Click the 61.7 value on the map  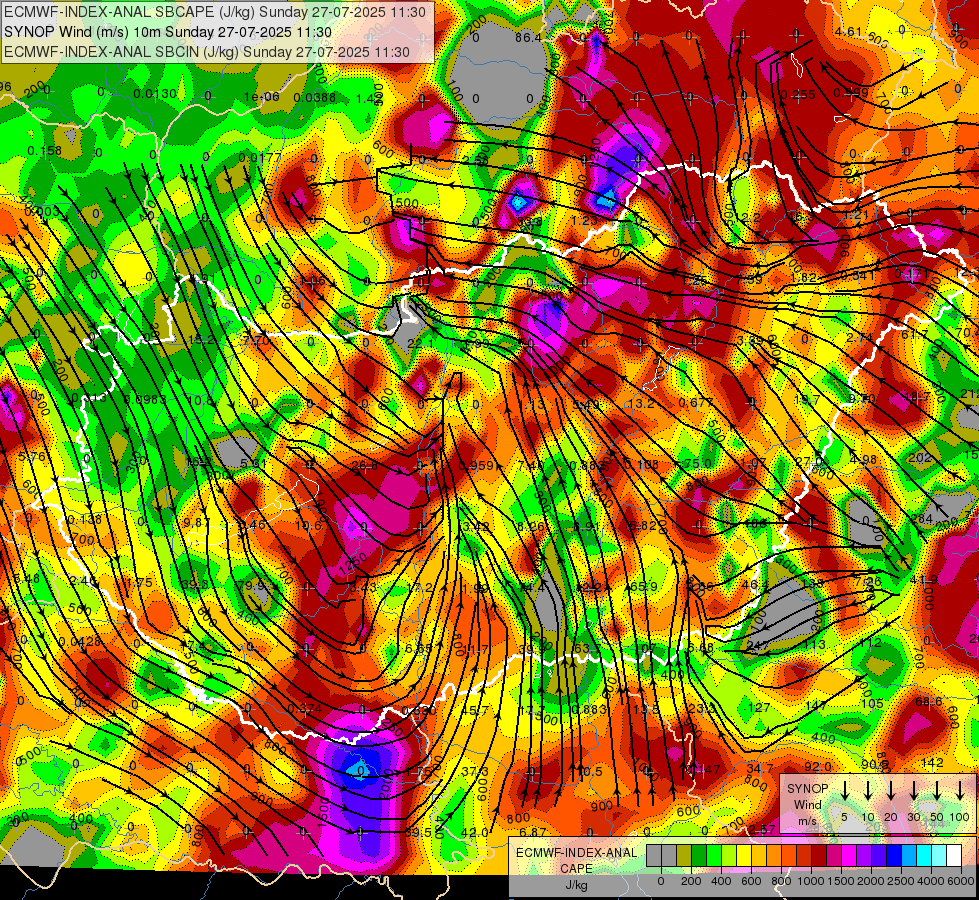pos(915,335)
